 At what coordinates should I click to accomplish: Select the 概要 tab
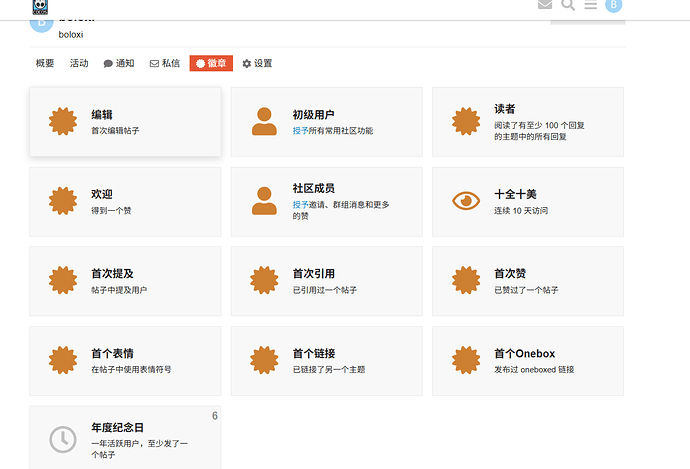[44, 63]
